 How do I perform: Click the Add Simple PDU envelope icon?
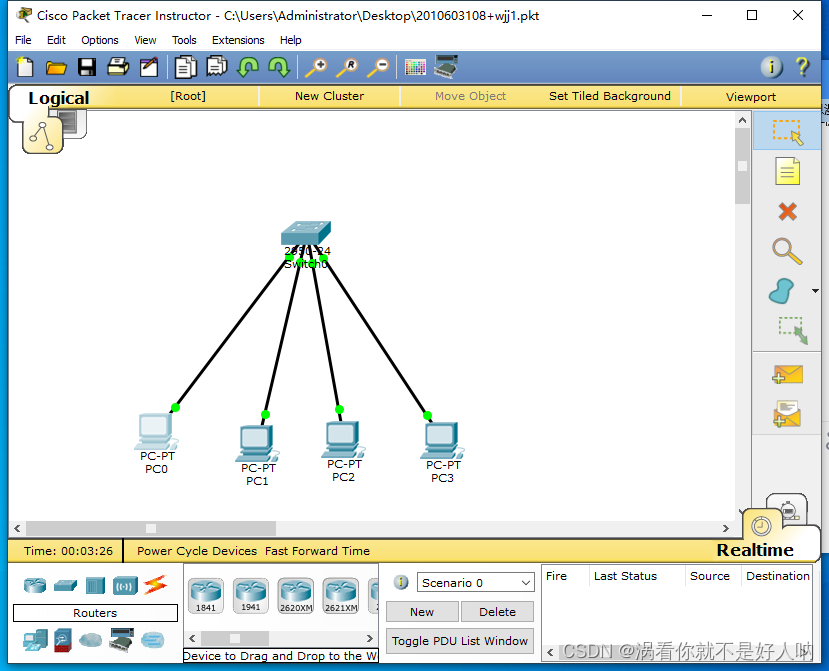pyautogui.click(x=787, y=374)
